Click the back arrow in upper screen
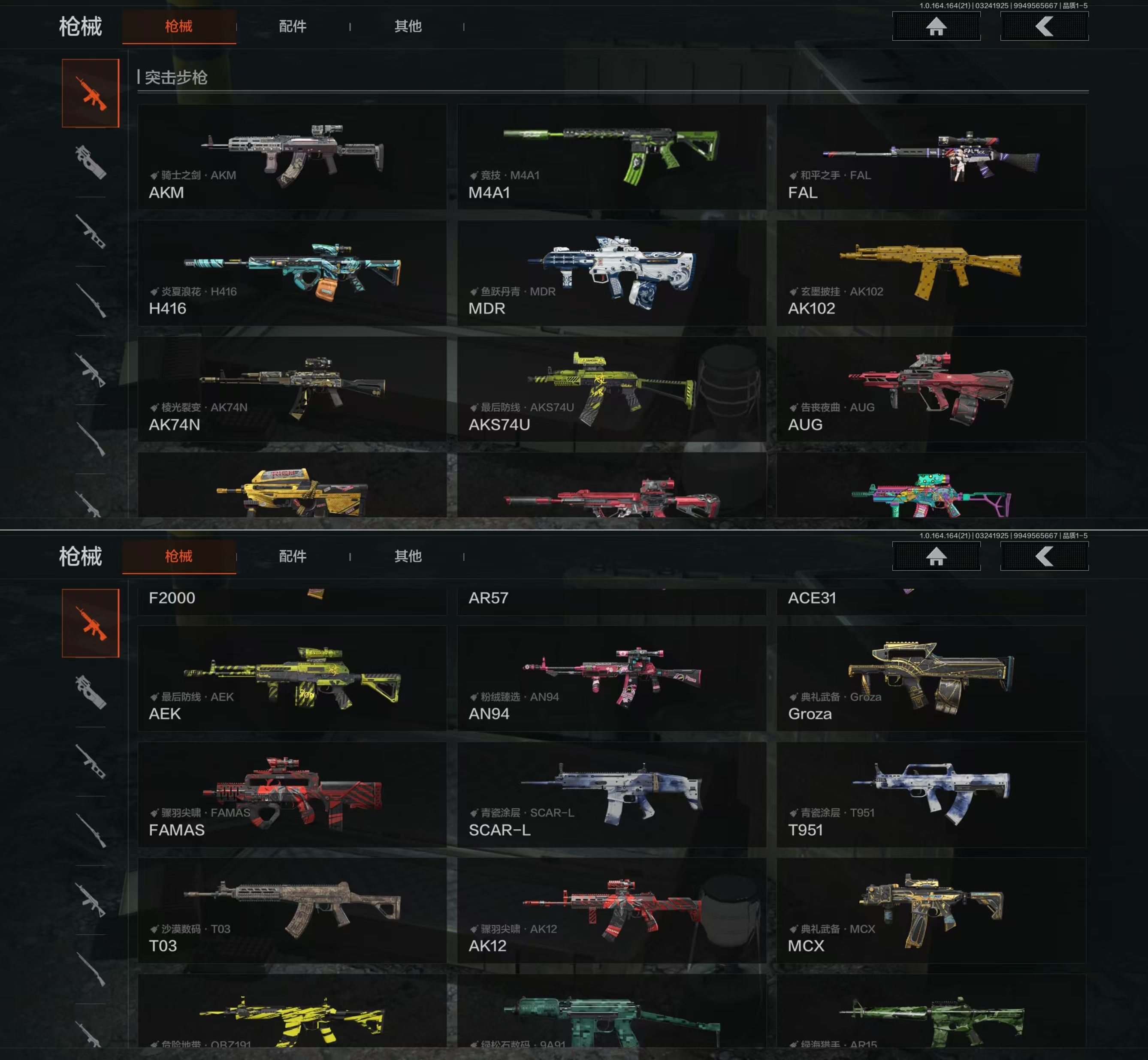 pyautogui.click(x=1044, y=27)
